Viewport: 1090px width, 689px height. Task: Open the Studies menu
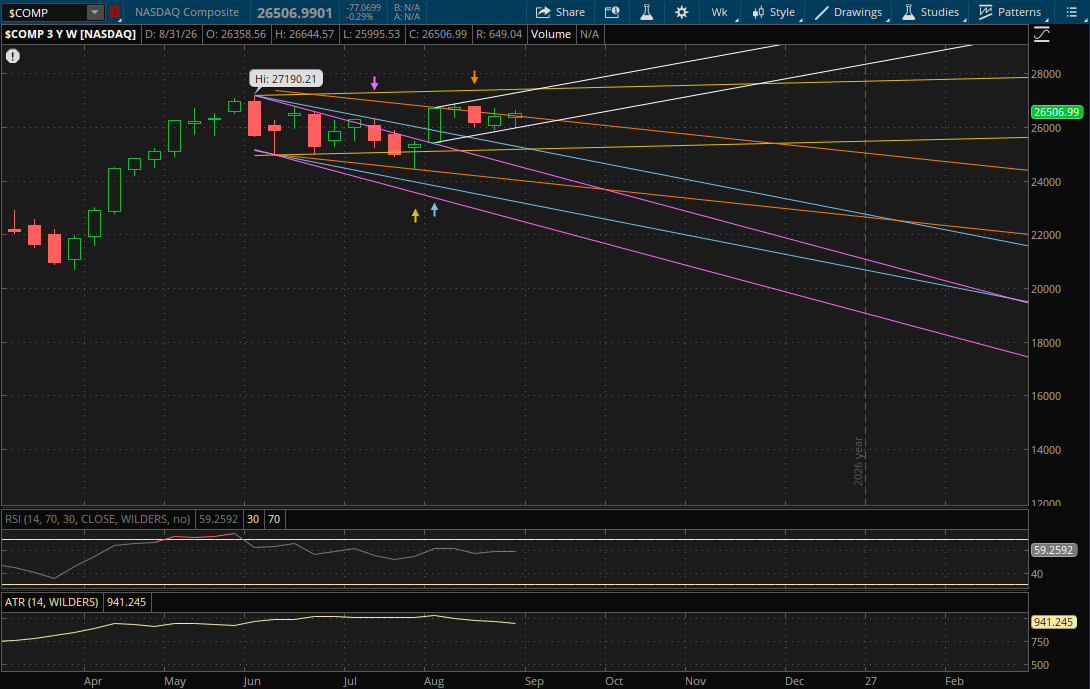coord(931,12)
